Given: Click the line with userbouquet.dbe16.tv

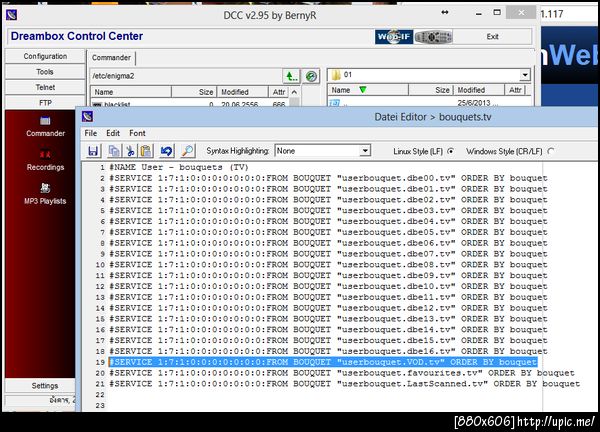Looking at the screenshot, I should [x=328, y=351].
